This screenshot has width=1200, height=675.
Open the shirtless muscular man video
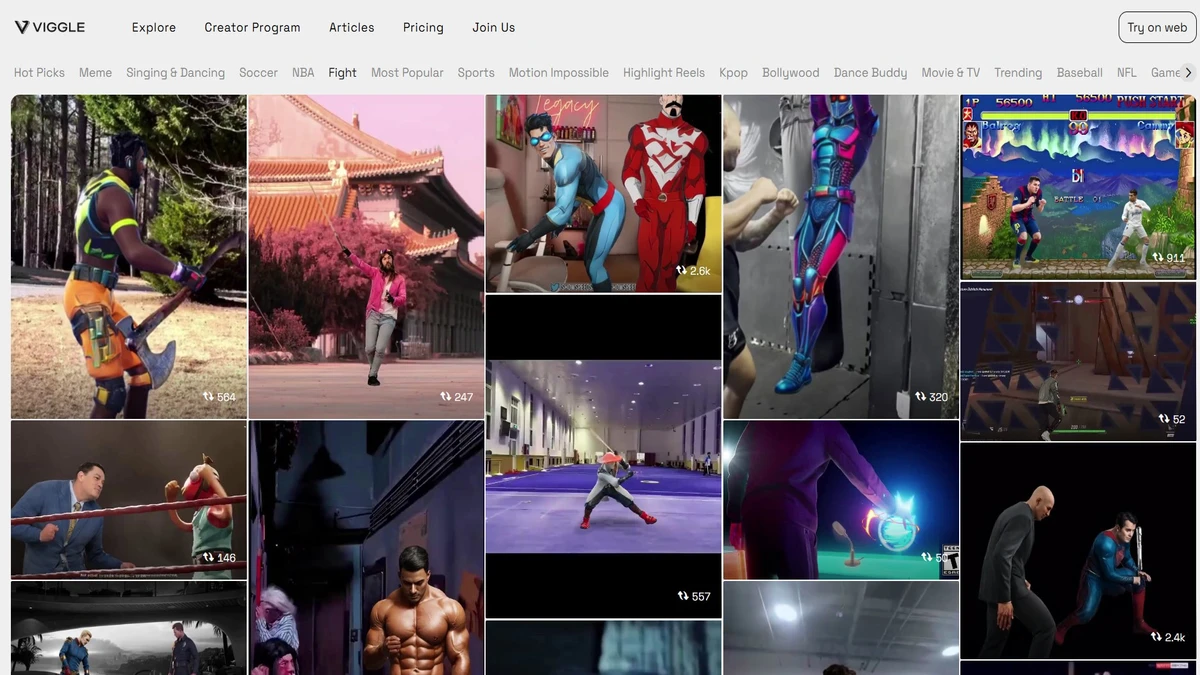point(366,548)
